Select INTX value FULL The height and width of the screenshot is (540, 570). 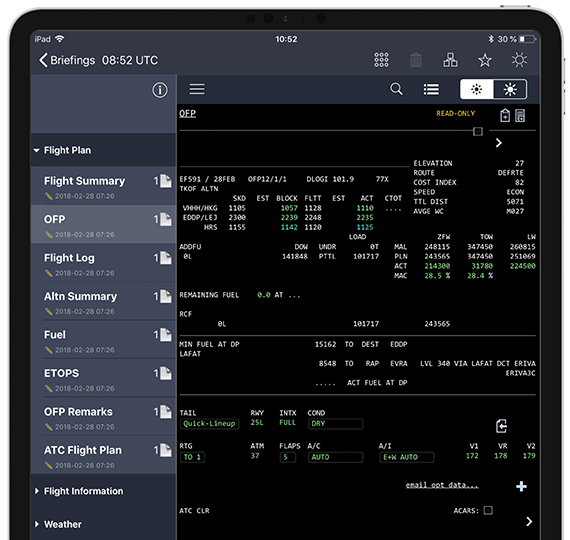click(288, 423)
